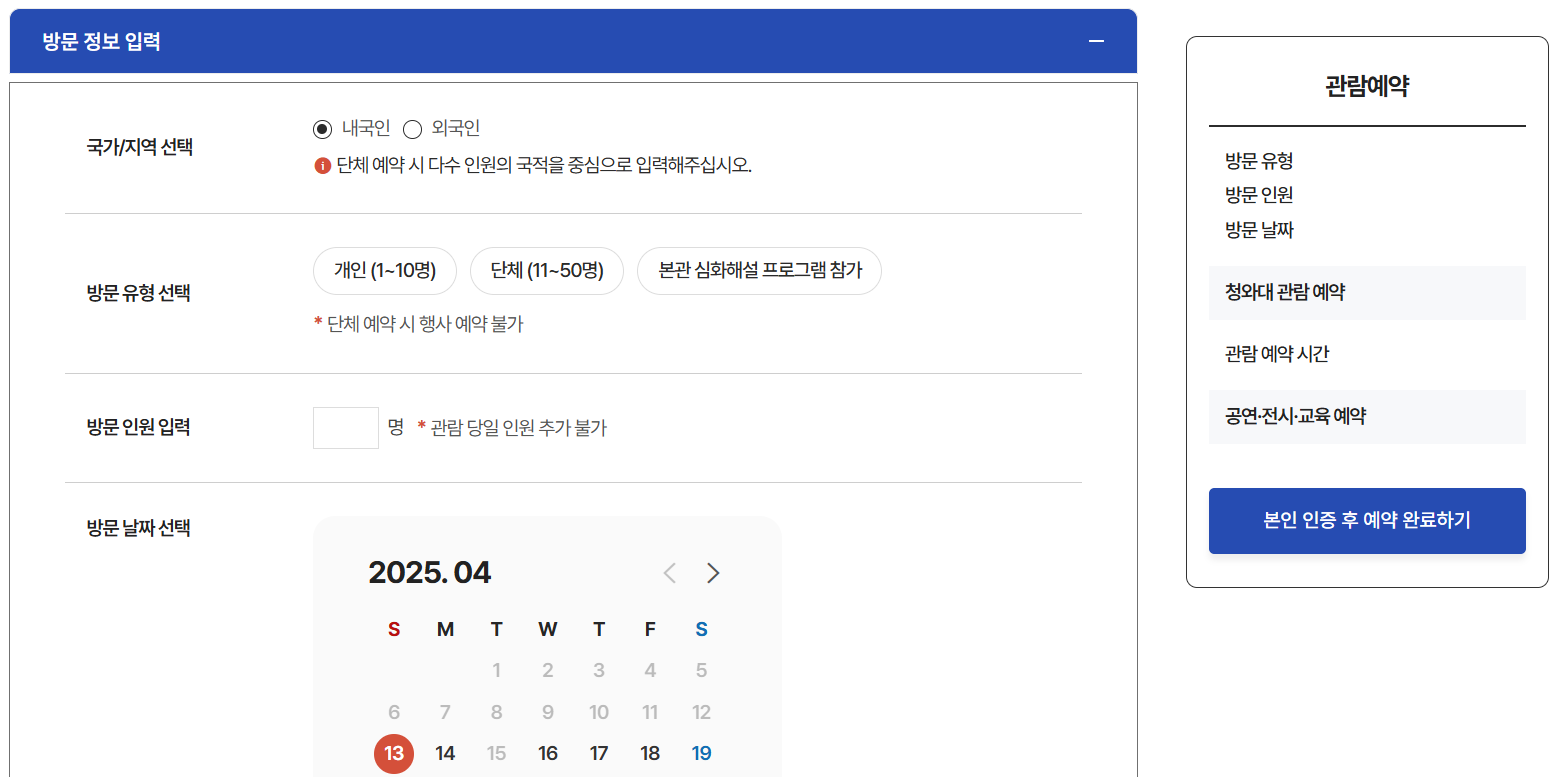
Task: Select the 외국인 radio button
Action: point(411,128)
